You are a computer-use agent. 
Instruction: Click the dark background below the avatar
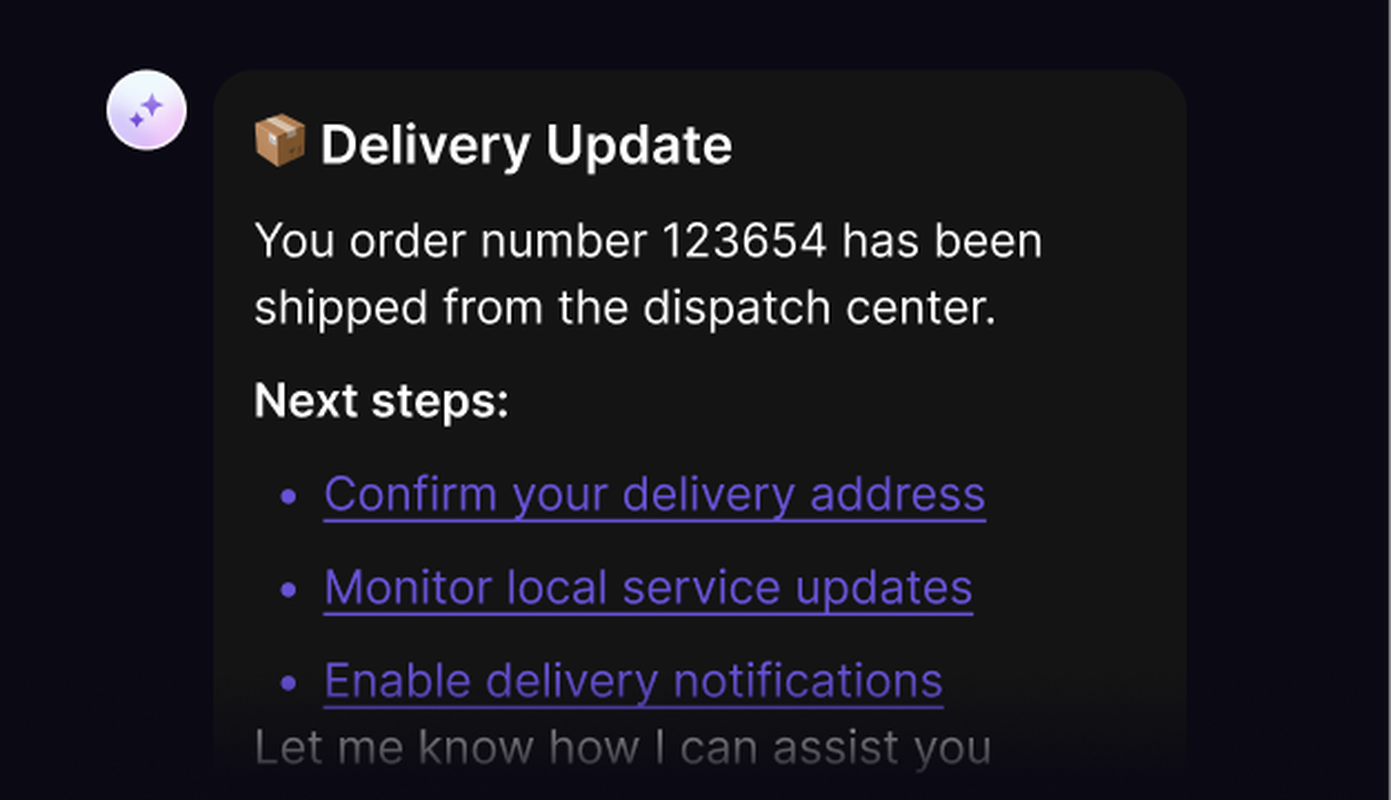(146, 400)
